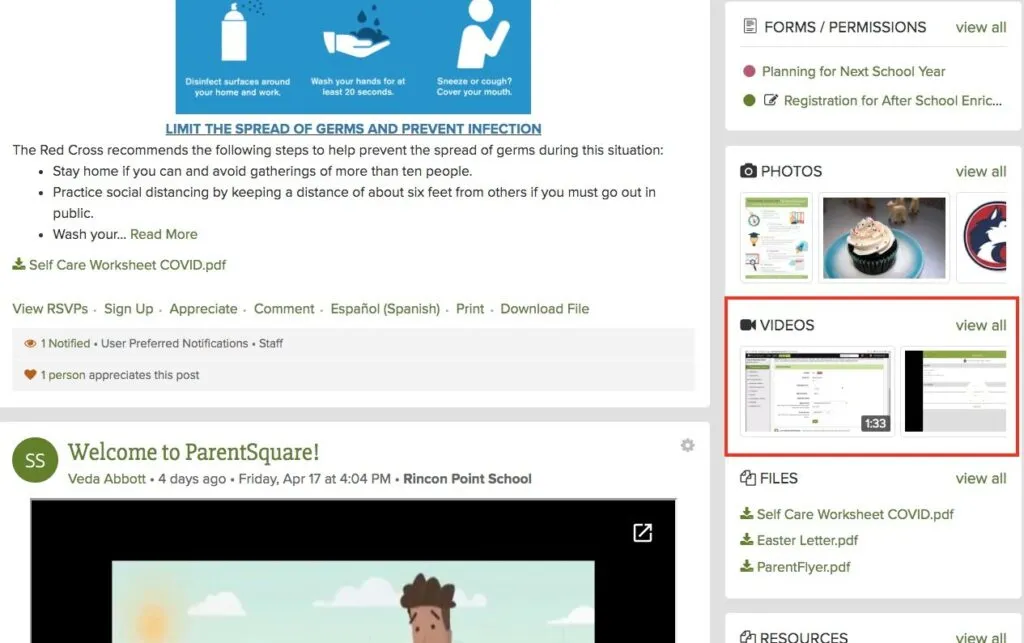Click the Welcome post embedded video
This screenshot has width=1024, height=643.
(353, 571)
